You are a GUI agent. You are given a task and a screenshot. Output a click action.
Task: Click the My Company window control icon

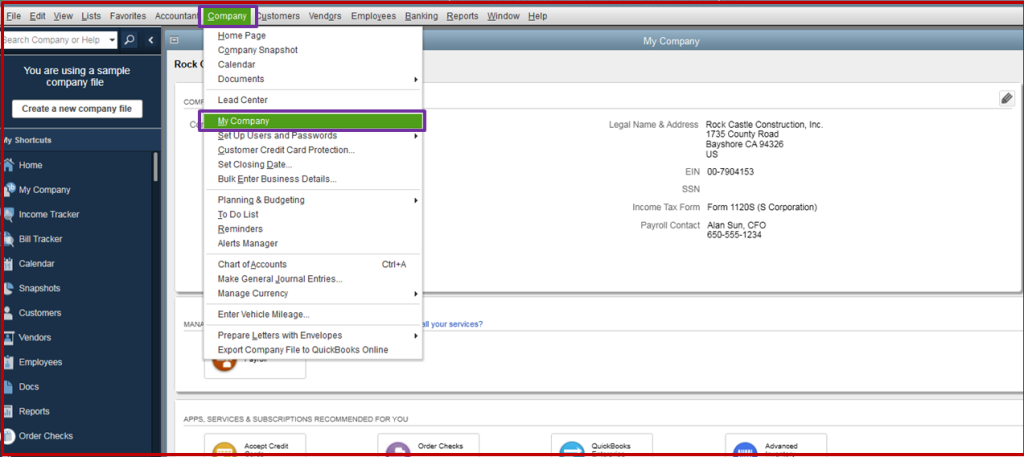(174, 40)
